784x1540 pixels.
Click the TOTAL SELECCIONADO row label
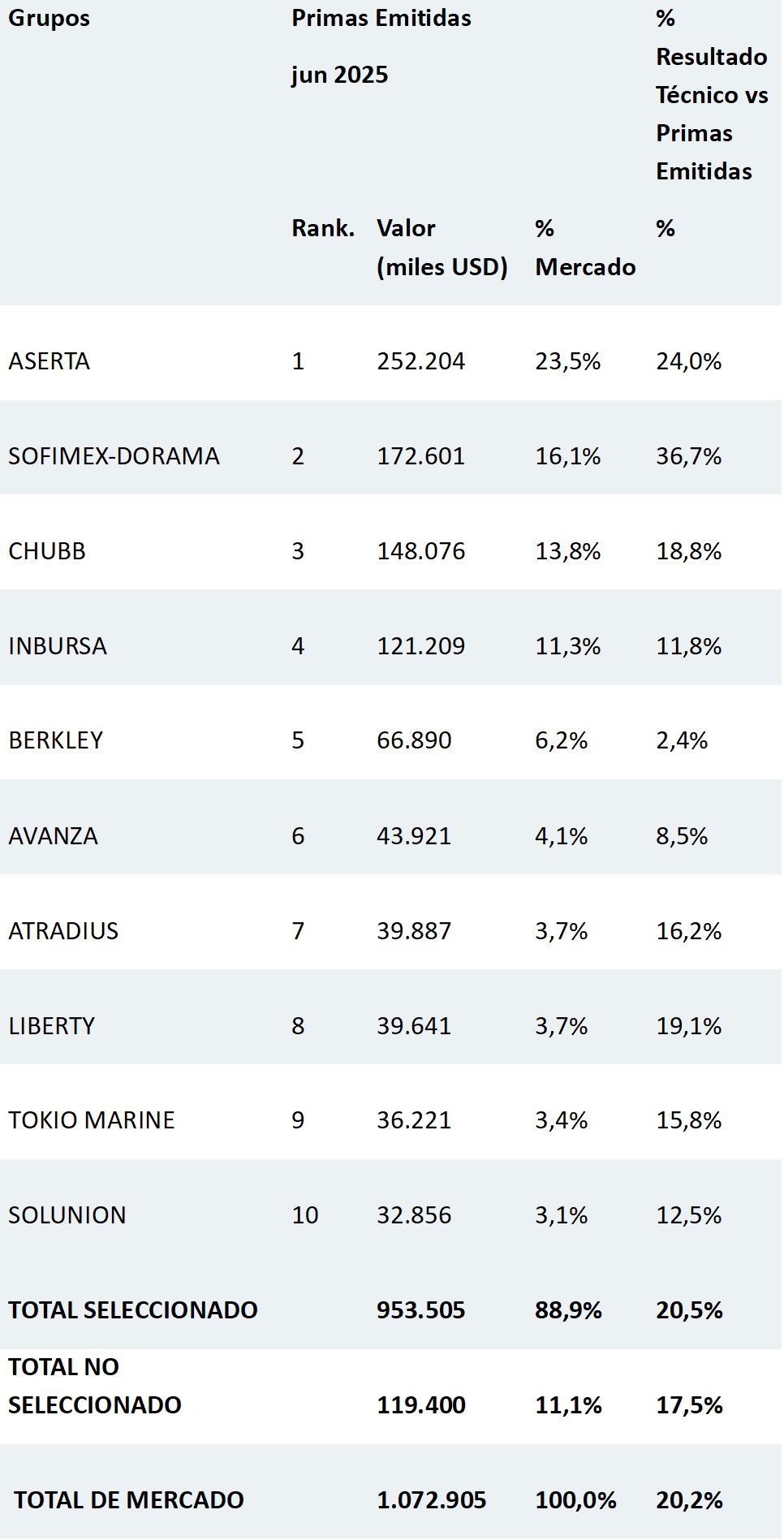click(x=133, y=1310)
